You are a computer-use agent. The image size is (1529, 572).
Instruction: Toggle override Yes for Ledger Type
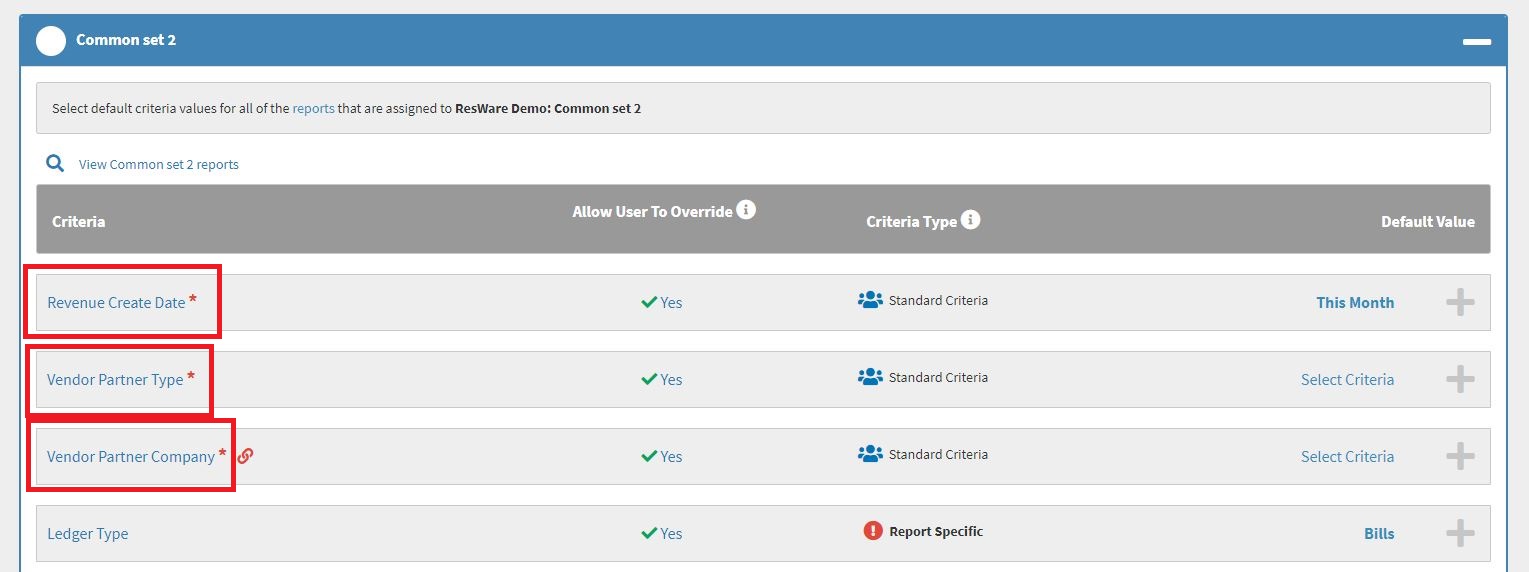pos(661,534)
